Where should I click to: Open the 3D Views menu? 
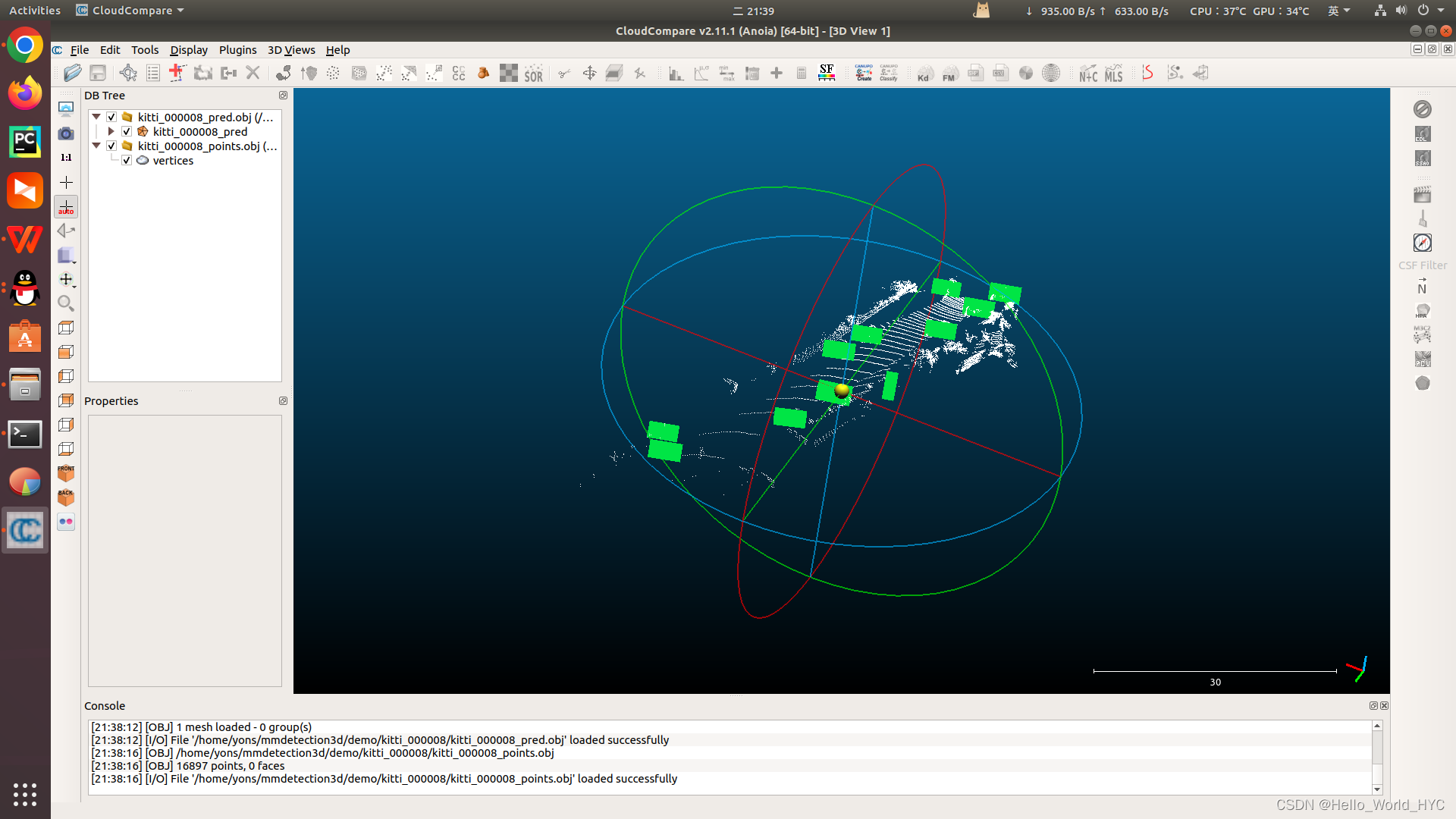(290, 50)
